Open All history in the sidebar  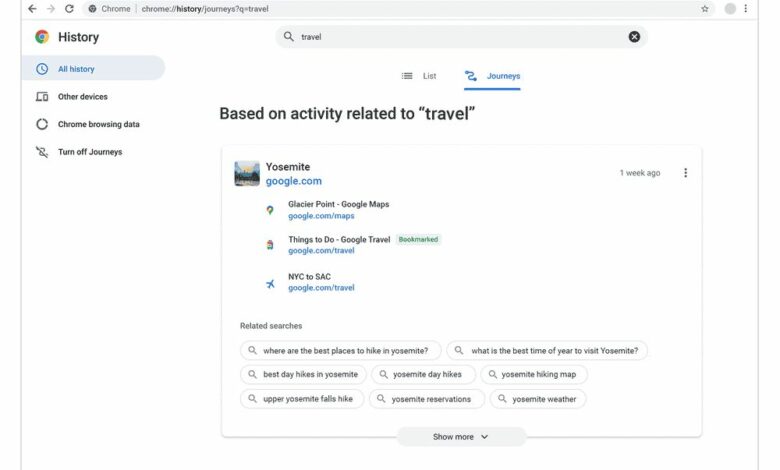point(75,69)
